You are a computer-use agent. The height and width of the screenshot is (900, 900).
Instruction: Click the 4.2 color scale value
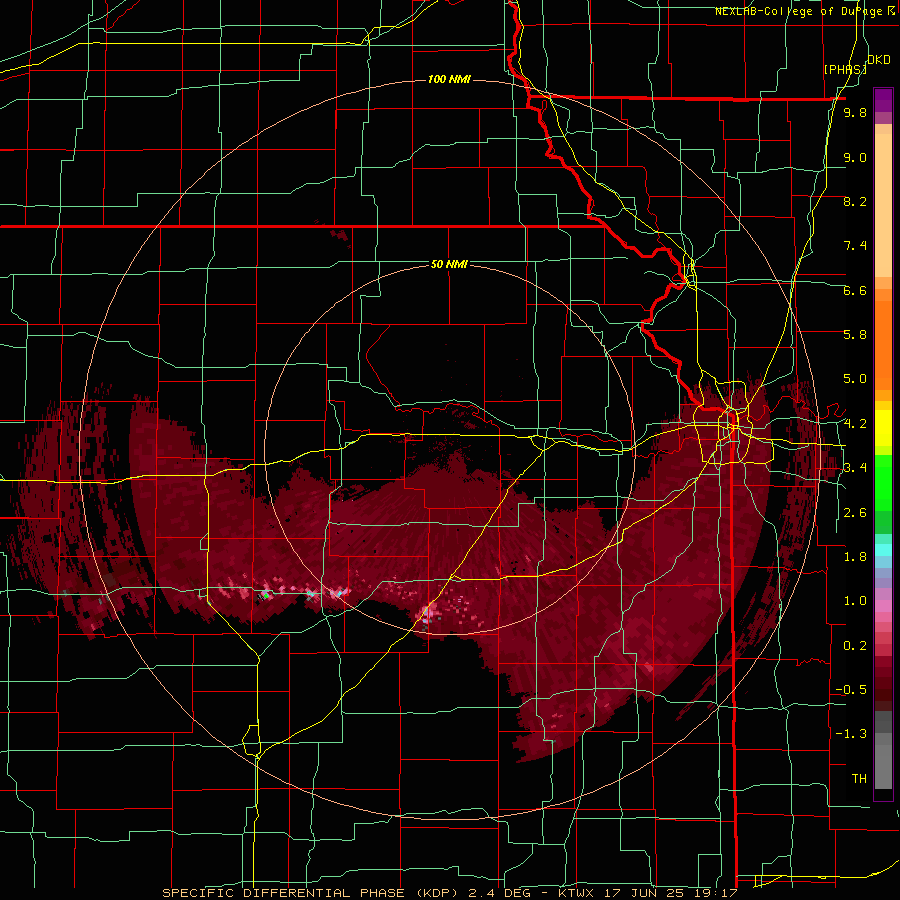(x=855, y=424)
